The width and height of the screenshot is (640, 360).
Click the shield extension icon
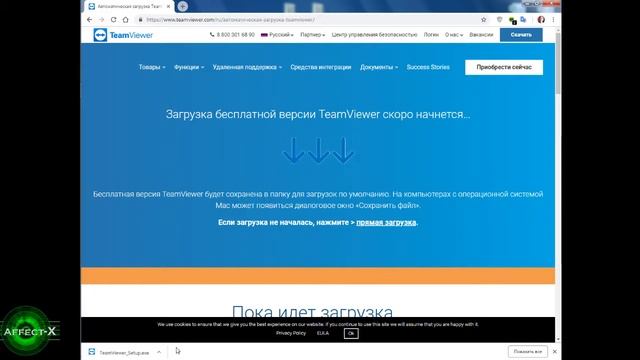[500, 20]
